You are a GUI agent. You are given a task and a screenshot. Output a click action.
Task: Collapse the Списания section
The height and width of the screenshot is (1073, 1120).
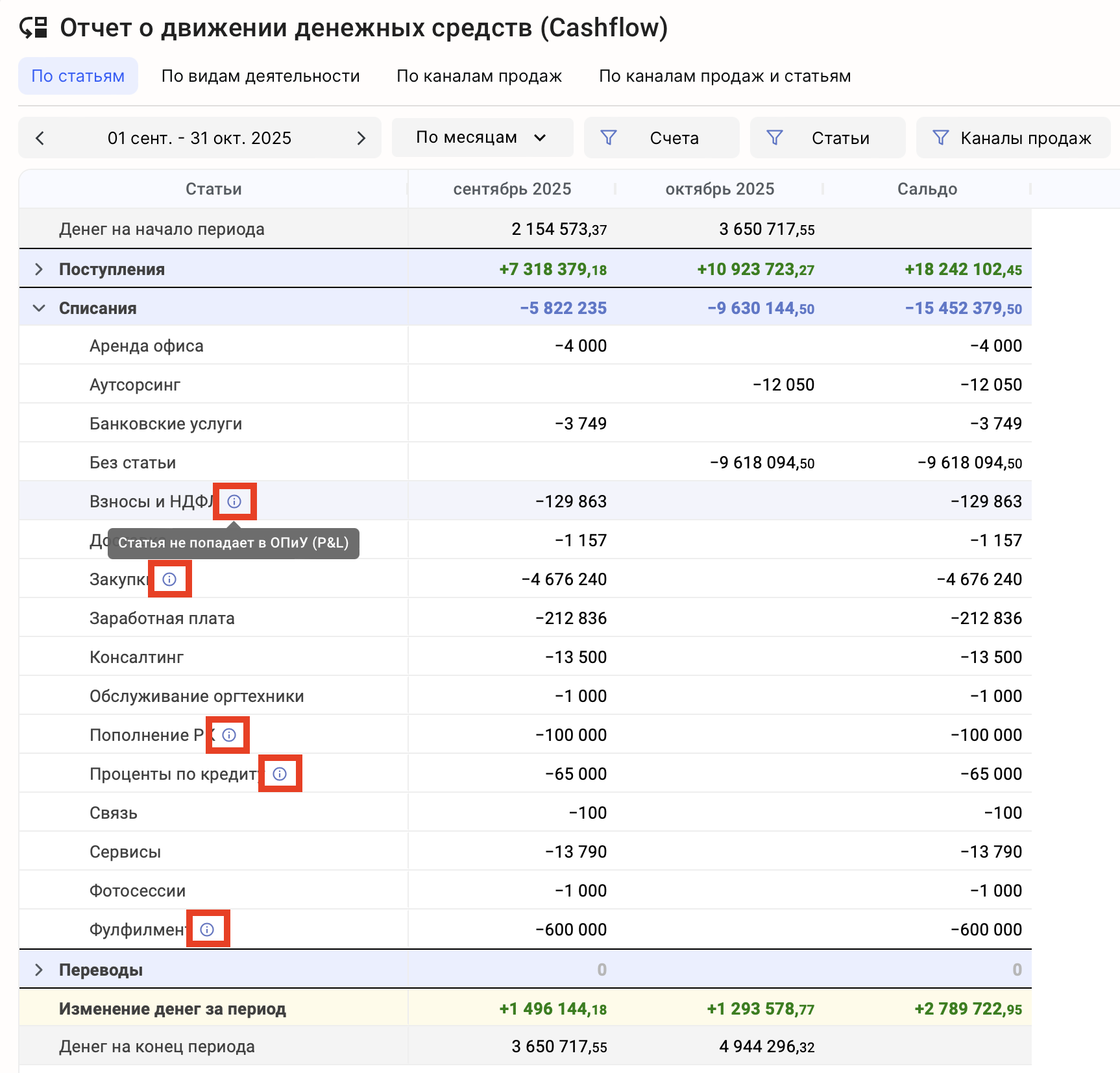[39, 308]
